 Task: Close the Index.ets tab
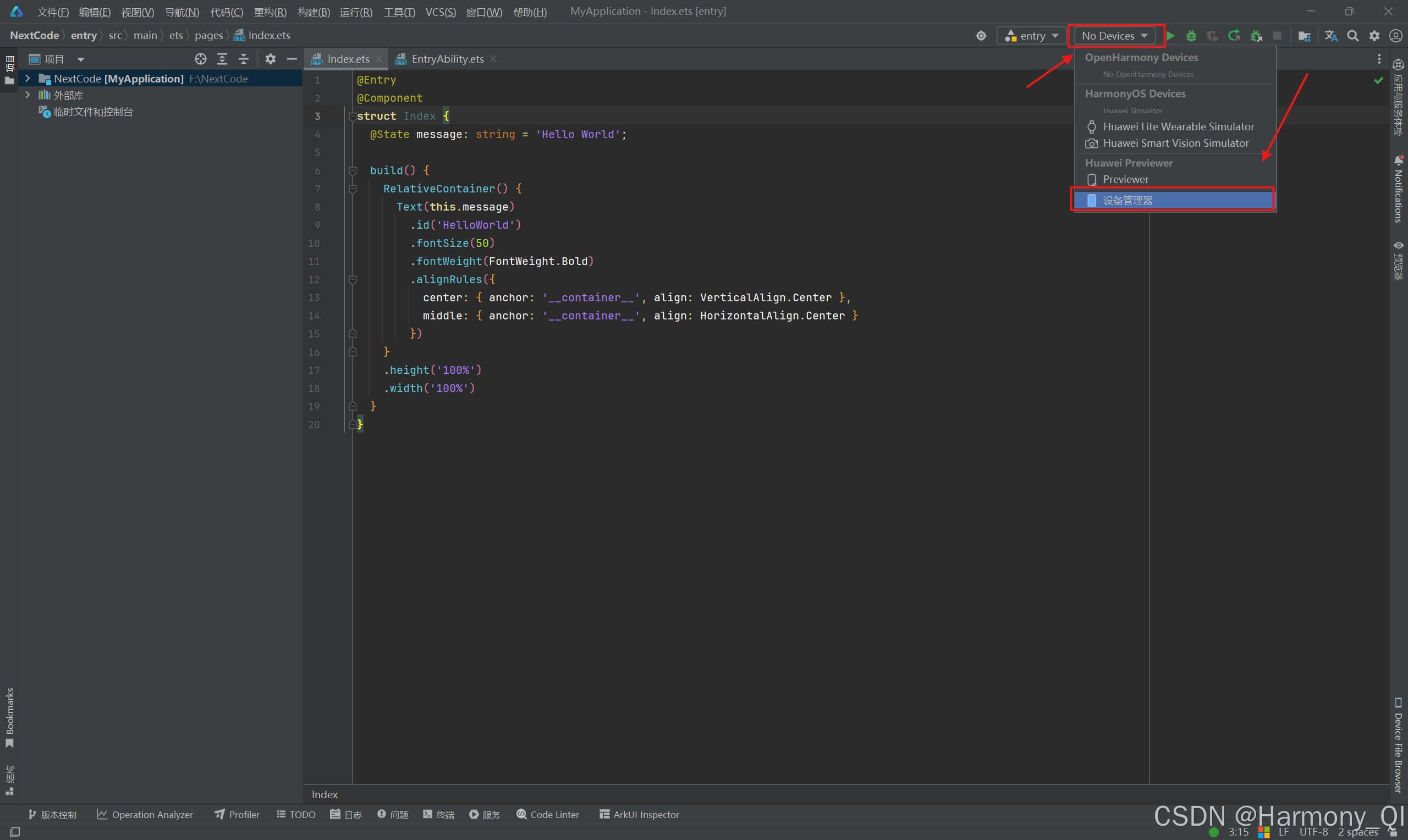tap(379, 59)
